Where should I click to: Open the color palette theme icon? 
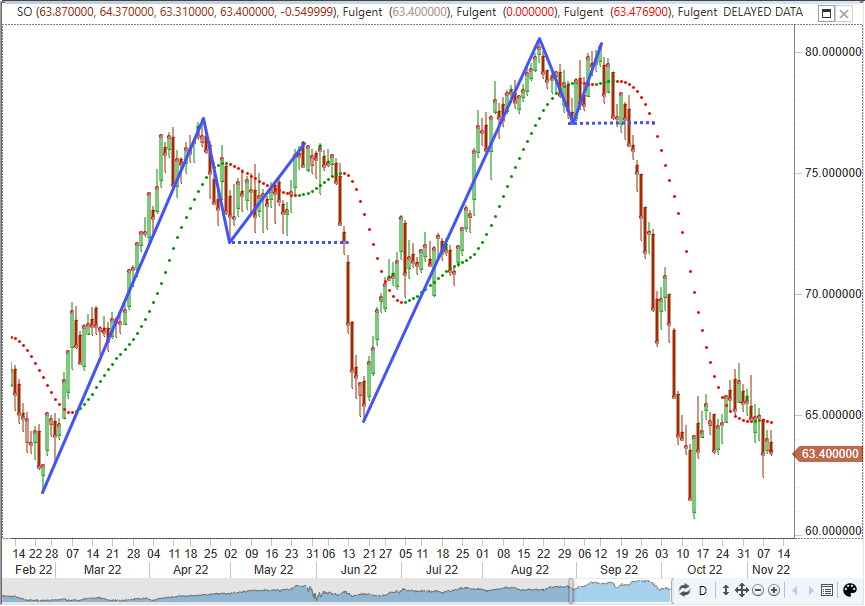[850, 591]
